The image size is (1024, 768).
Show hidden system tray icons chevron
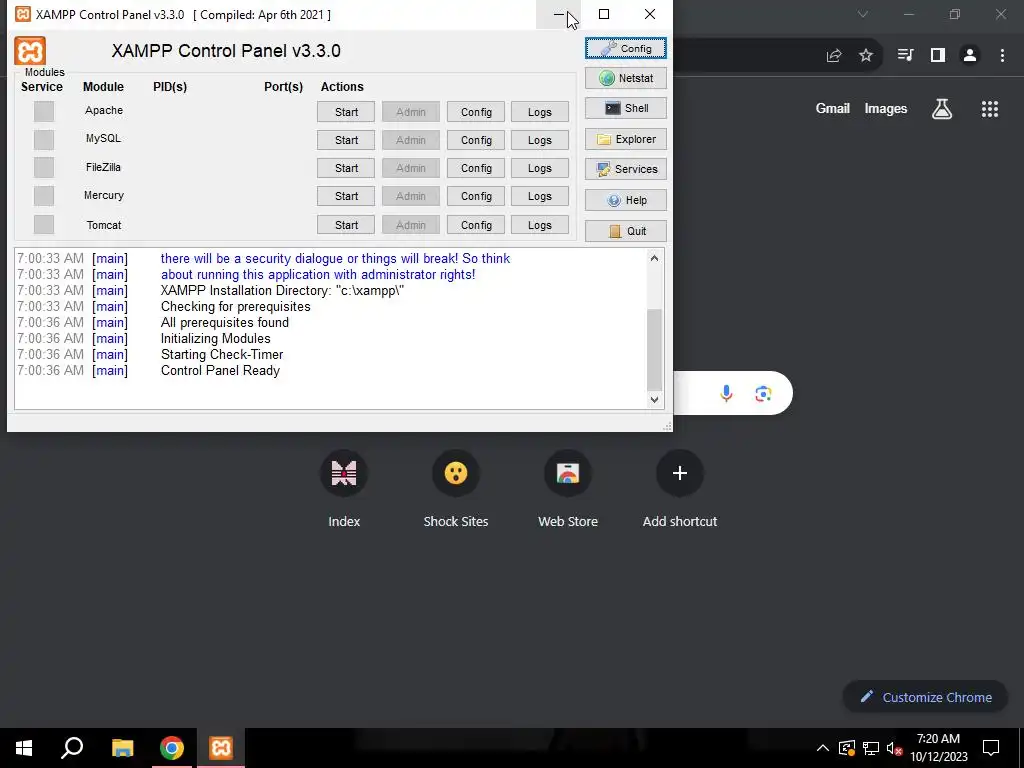[823, 748]
